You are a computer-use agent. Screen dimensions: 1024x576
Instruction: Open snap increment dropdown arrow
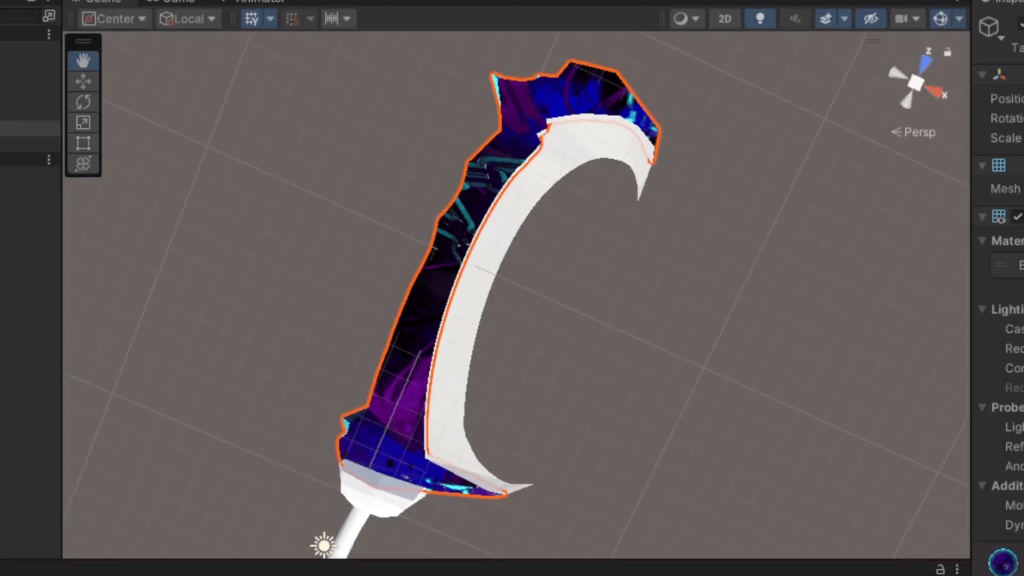(347, 19)
